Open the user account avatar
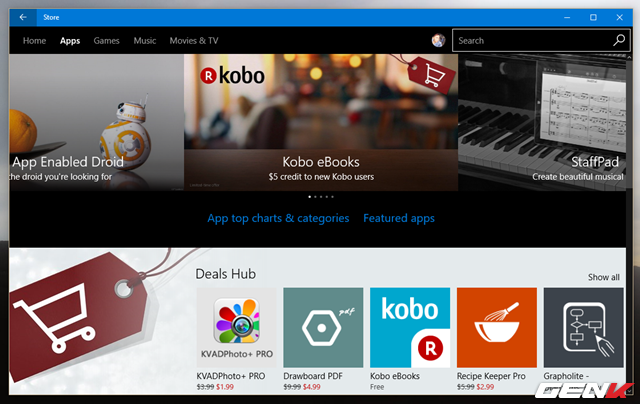 pos(438,40)
